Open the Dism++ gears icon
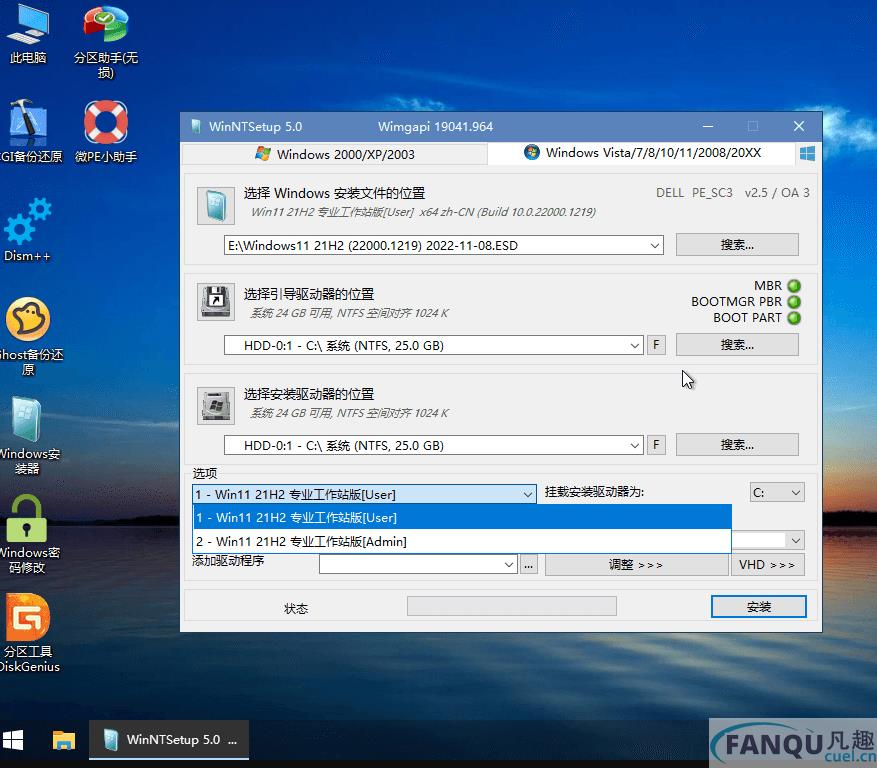 point(28,230)
